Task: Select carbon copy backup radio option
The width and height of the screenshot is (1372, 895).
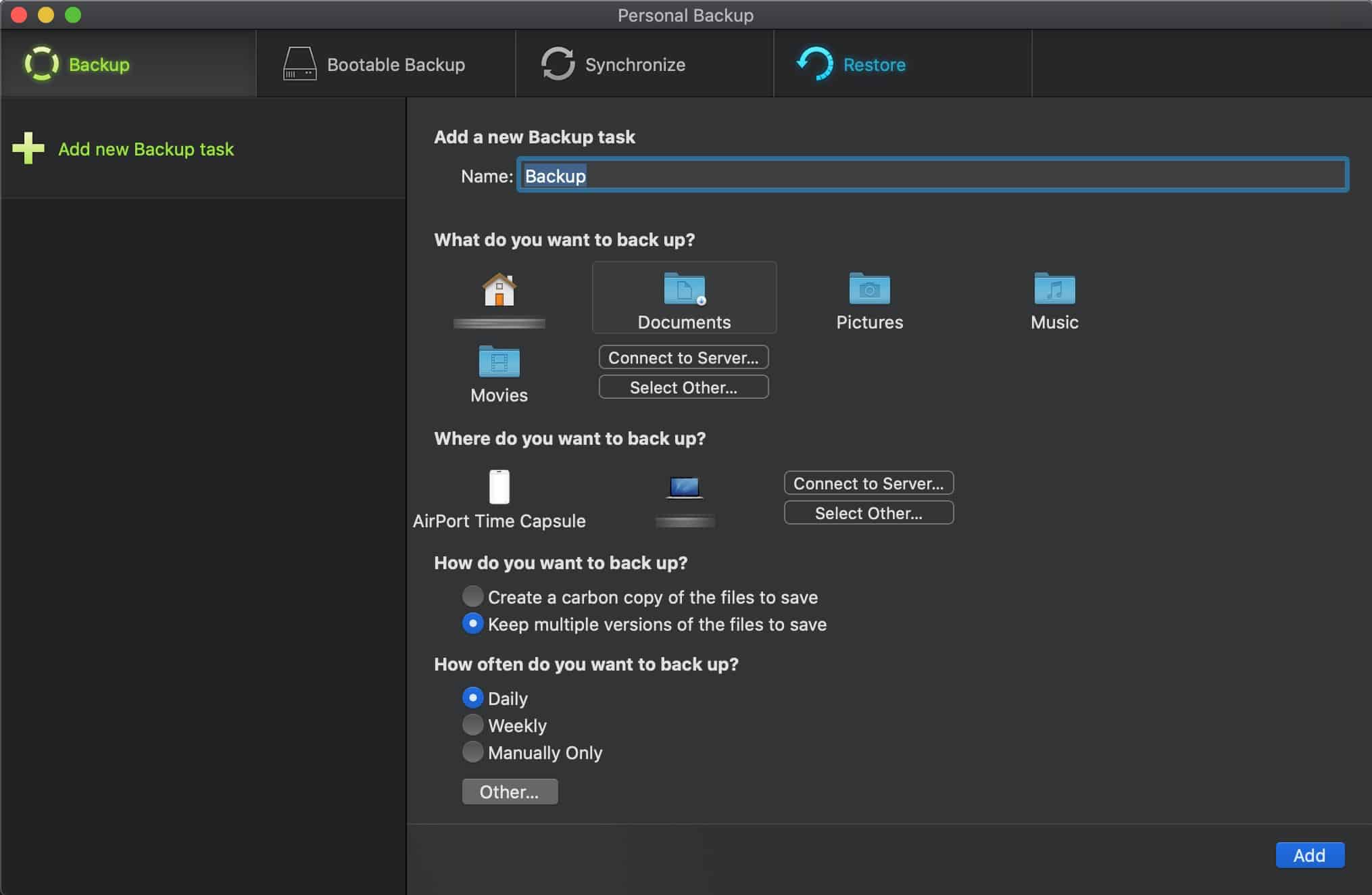Action: click(x=472, y=596)
